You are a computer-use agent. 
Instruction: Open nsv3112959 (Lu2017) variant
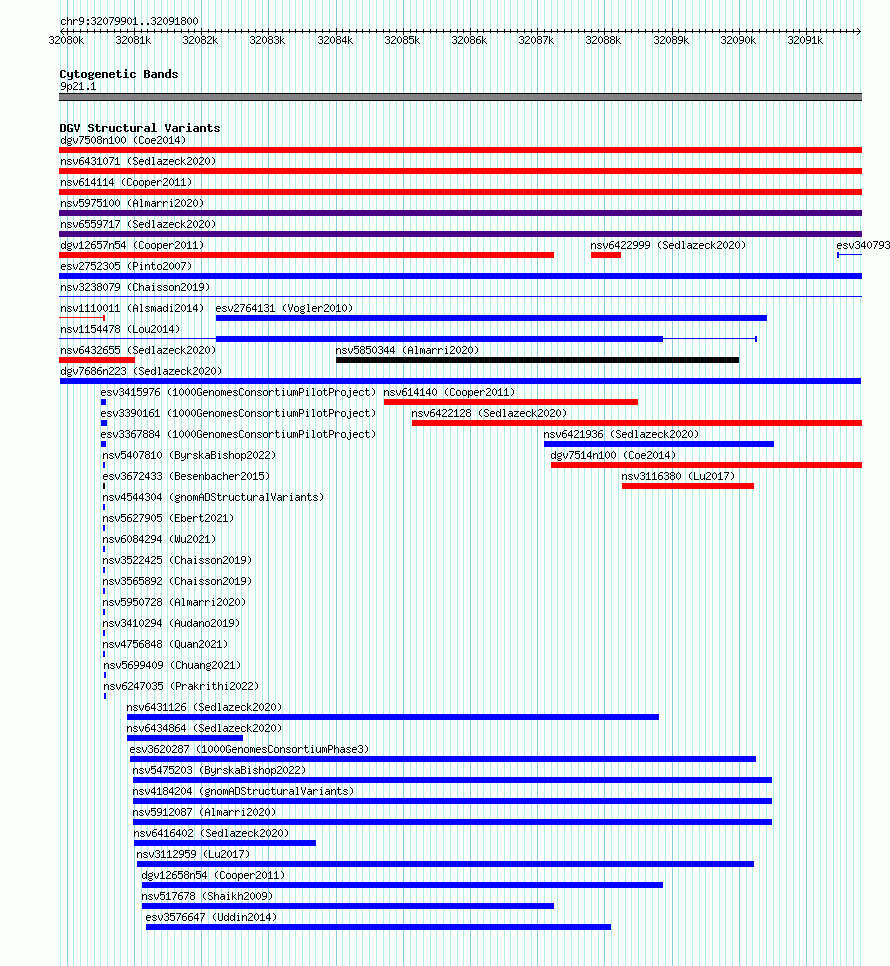[x=193, y=854]
